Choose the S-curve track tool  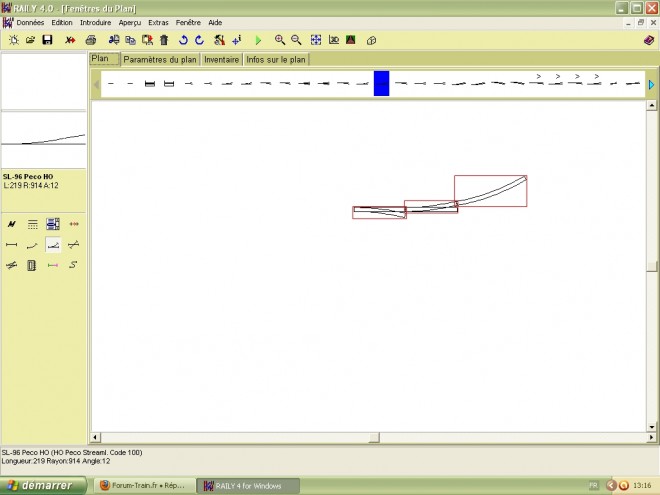pyautogui.click(x=74, y=265)
